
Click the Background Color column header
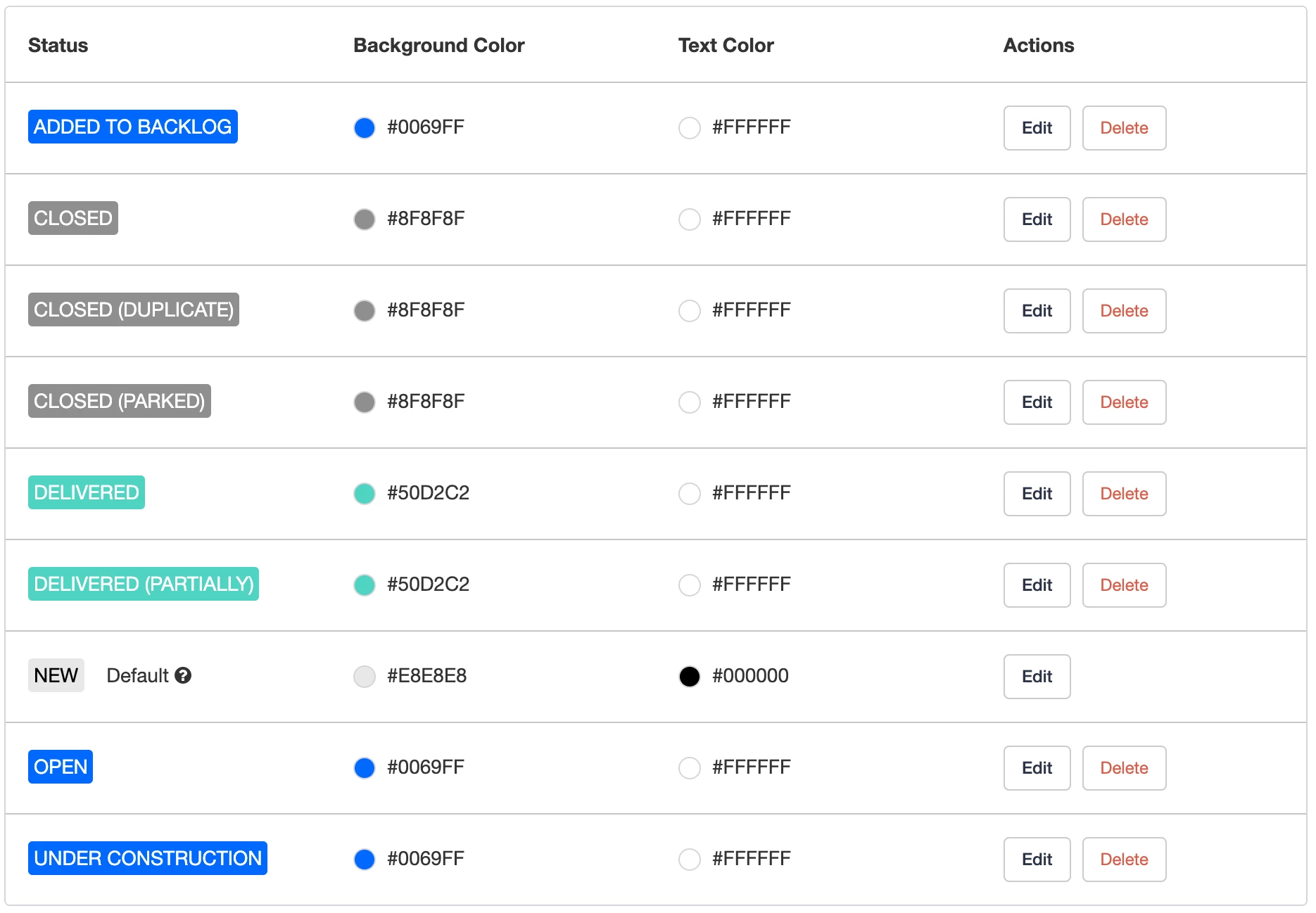(x=438, y=44)
